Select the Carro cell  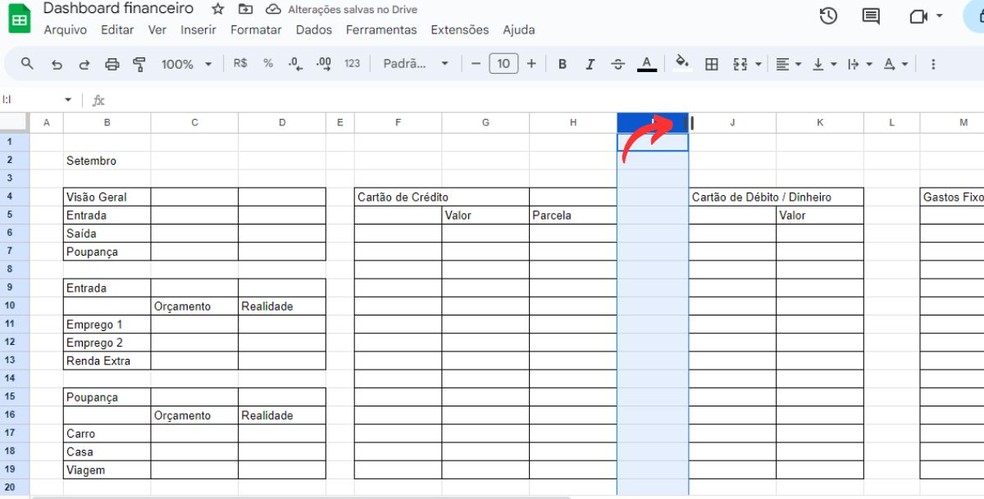107,434
